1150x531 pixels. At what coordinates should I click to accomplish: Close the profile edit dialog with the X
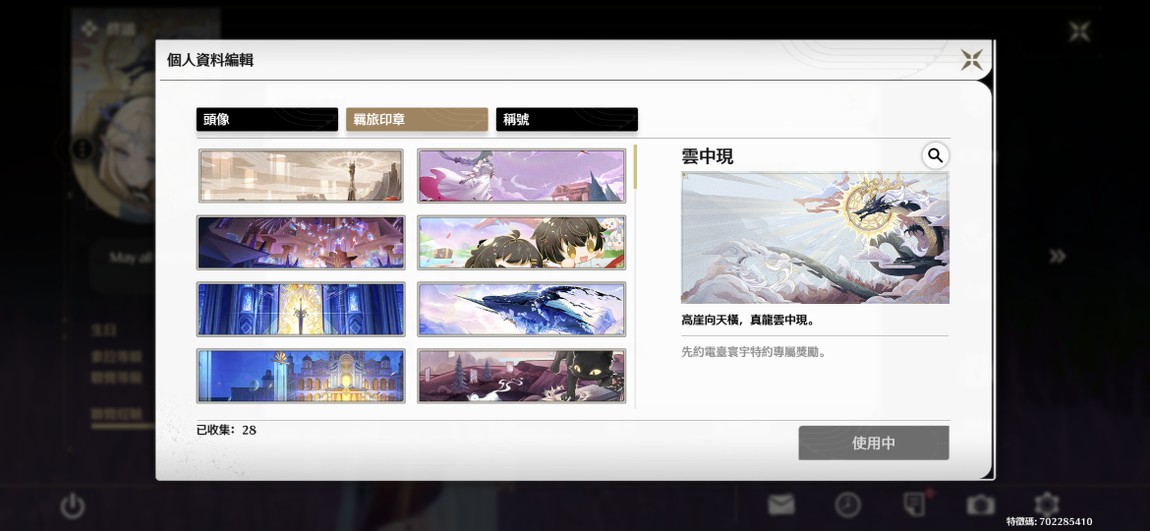pyautogui.click(x=972, y=59)
